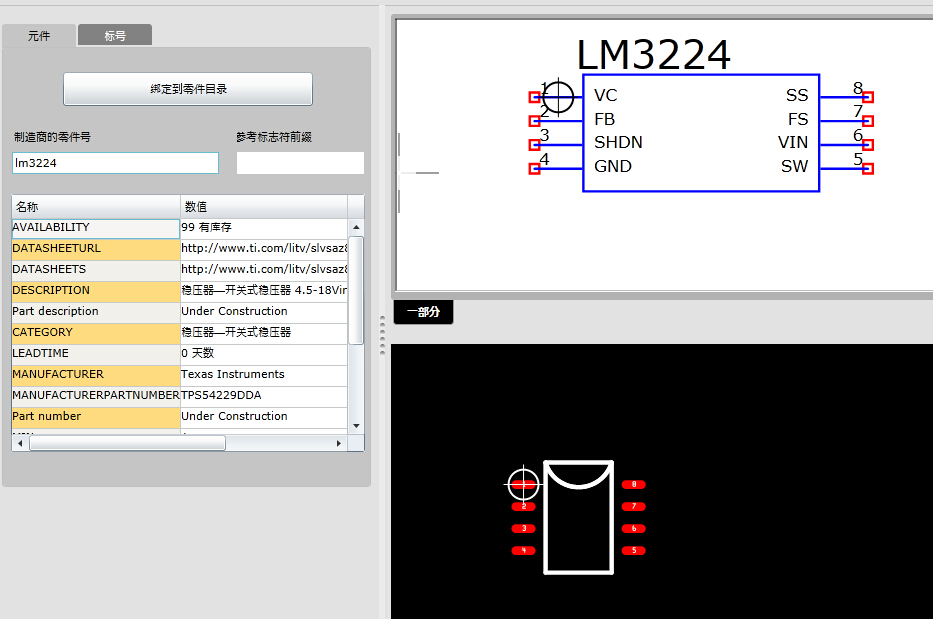Click the vertical scrollbar thumb in table
This screenshot has width=933, height=619.
(x=356, y=290)
